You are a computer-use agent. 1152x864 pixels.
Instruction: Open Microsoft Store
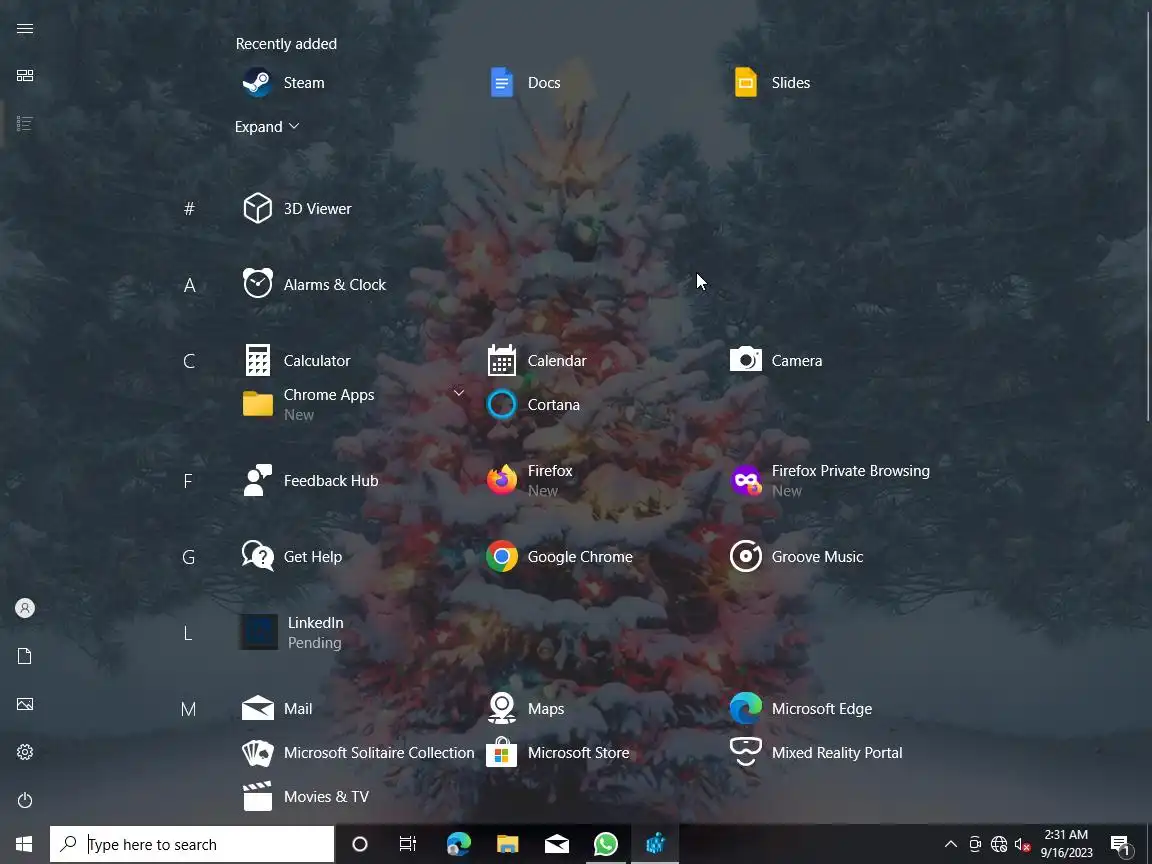[558, 753]
